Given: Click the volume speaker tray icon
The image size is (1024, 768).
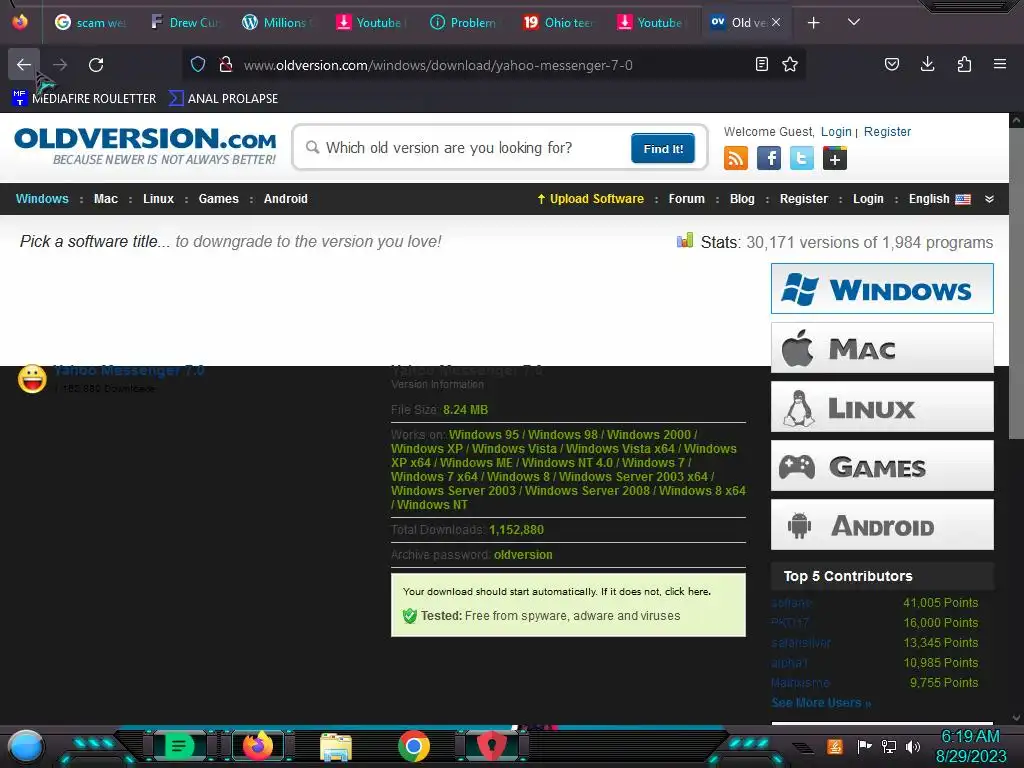Looking at the screenshot, I should pos(913,746).
